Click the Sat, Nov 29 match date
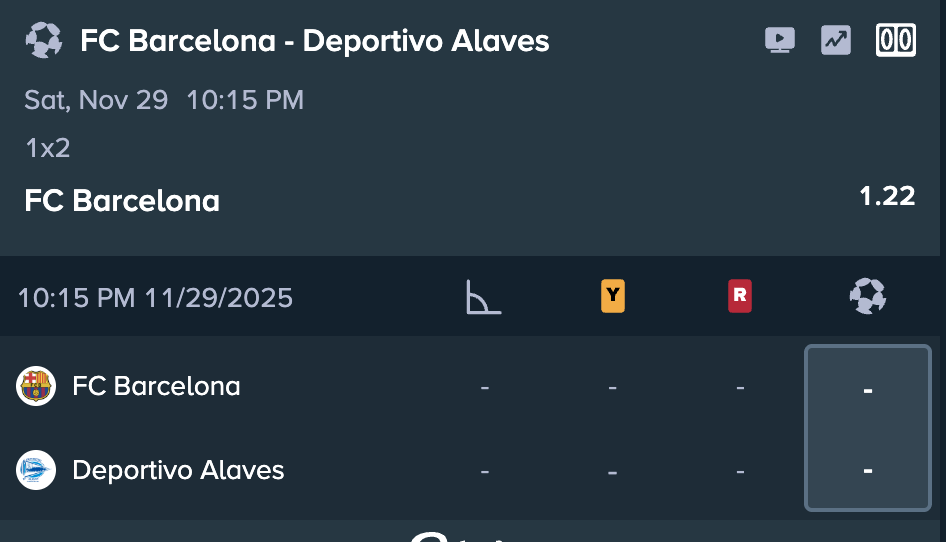This screenshot has height=542, width=946. pyautogui.click(x=96, y=100)
